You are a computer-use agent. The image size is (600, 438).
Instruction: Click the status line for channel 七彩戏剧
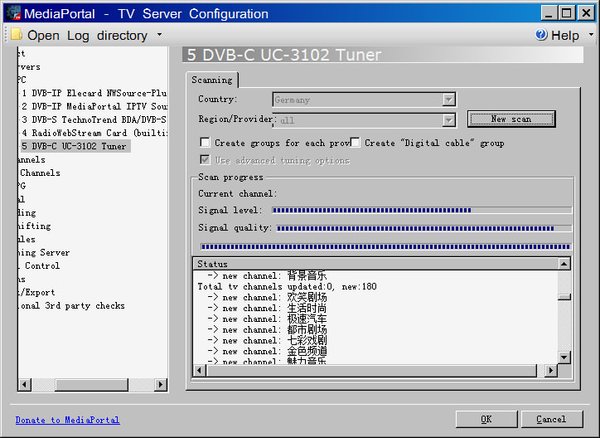[x=267, y=340]
